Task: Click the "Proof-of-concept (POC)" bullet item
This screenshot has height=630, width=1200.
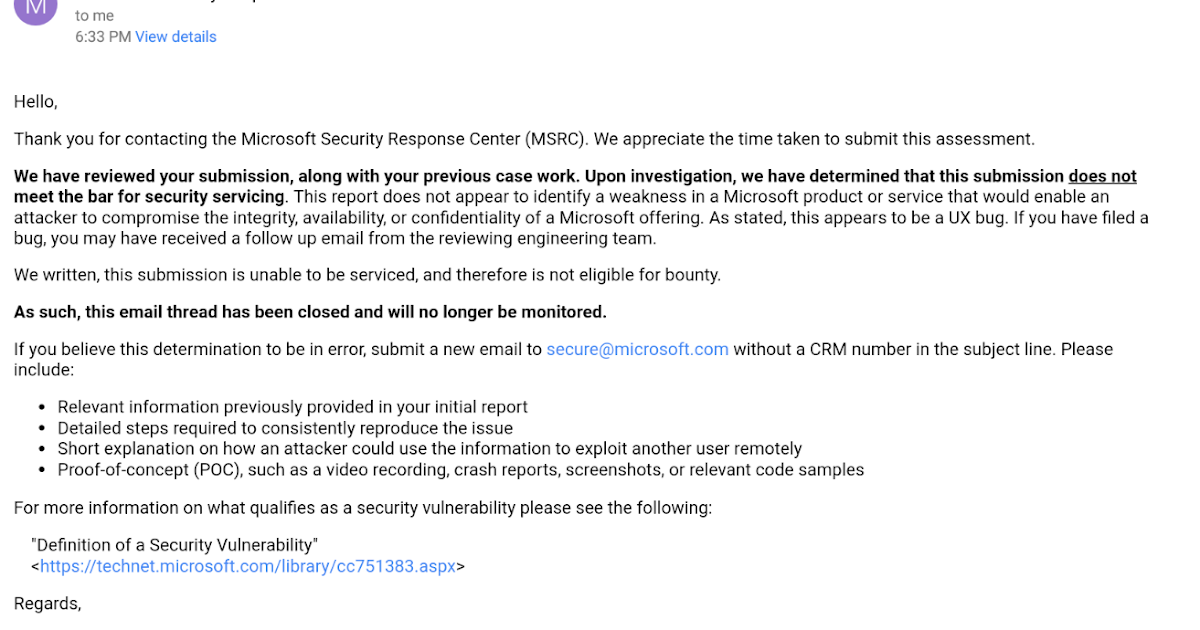Action: point(460,470)
